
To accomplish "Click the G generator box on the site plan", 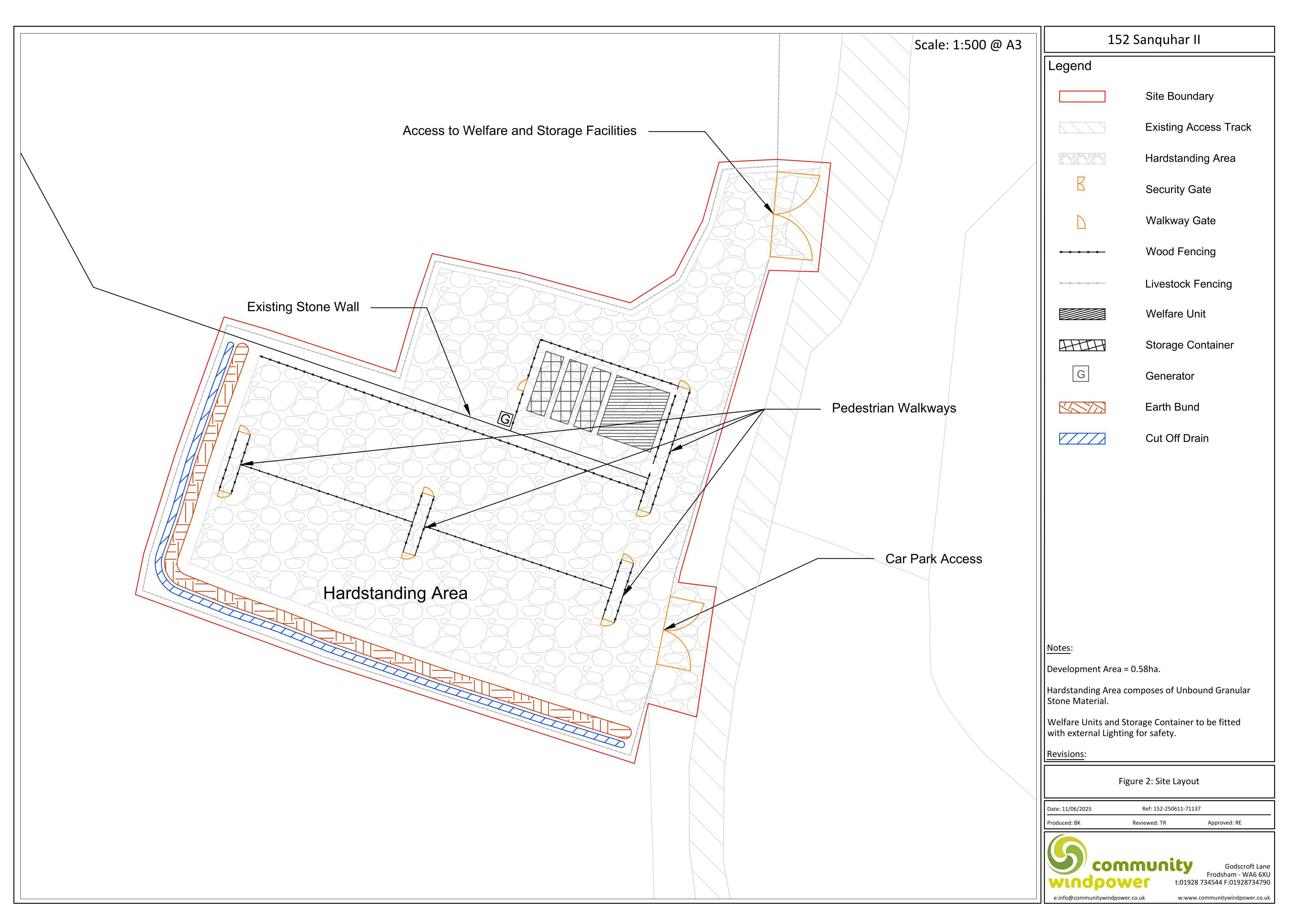I will pyautogui.click(x=505, y=420).
